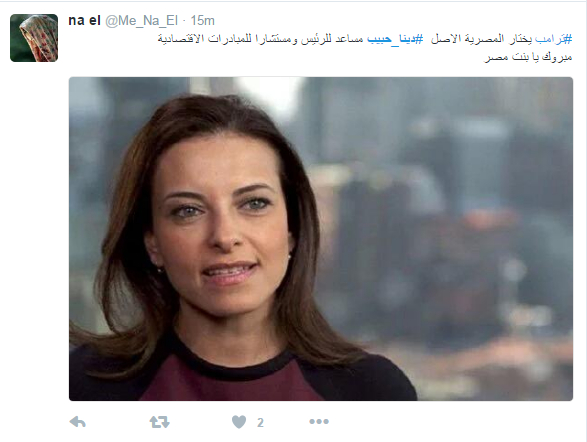
Task: Open the tweet via 15m timestamp
Action: [x=203, y=21]
